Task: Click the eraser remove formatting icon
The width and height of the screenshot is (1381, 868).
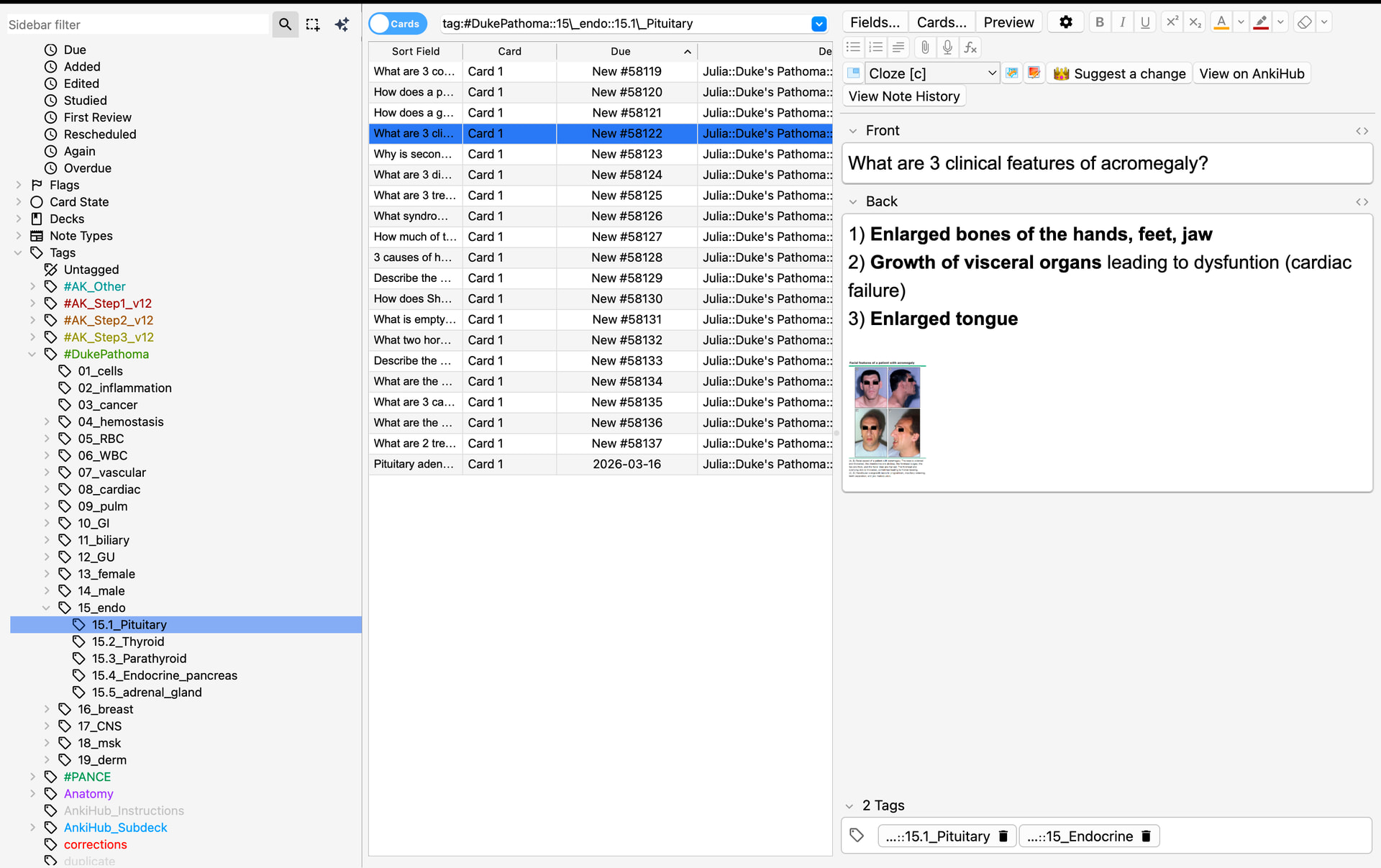Action: pyautogui.click(x=1304, y=22)
